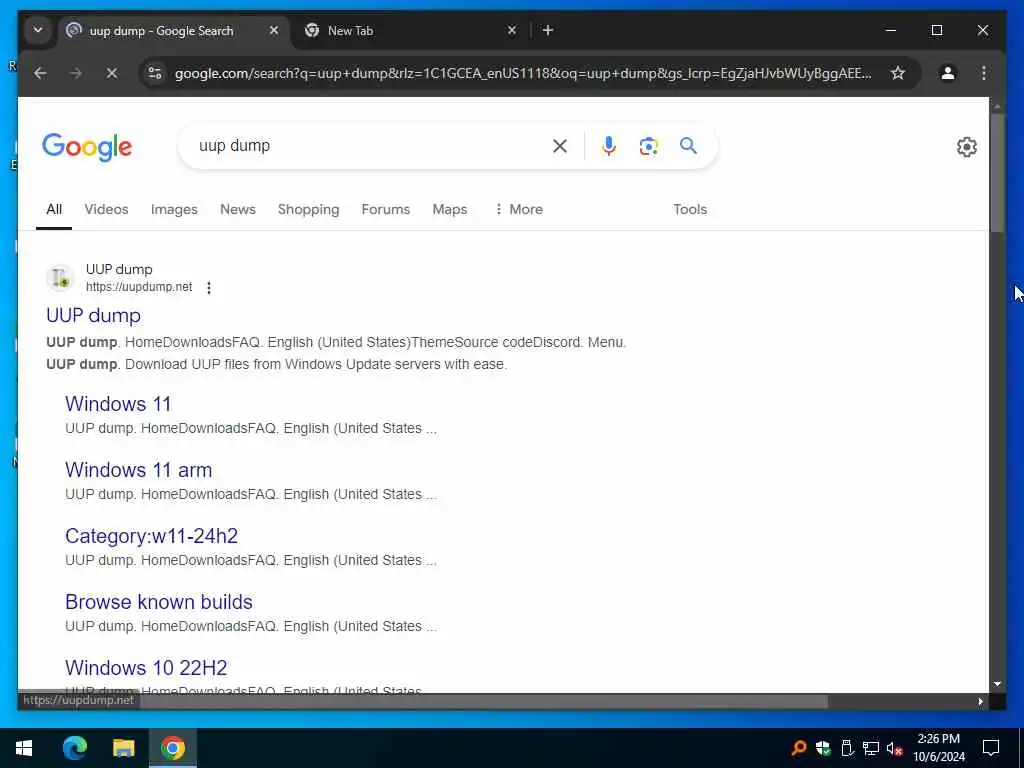Close the New Tab tab
1024x768 pixels.
512,31
